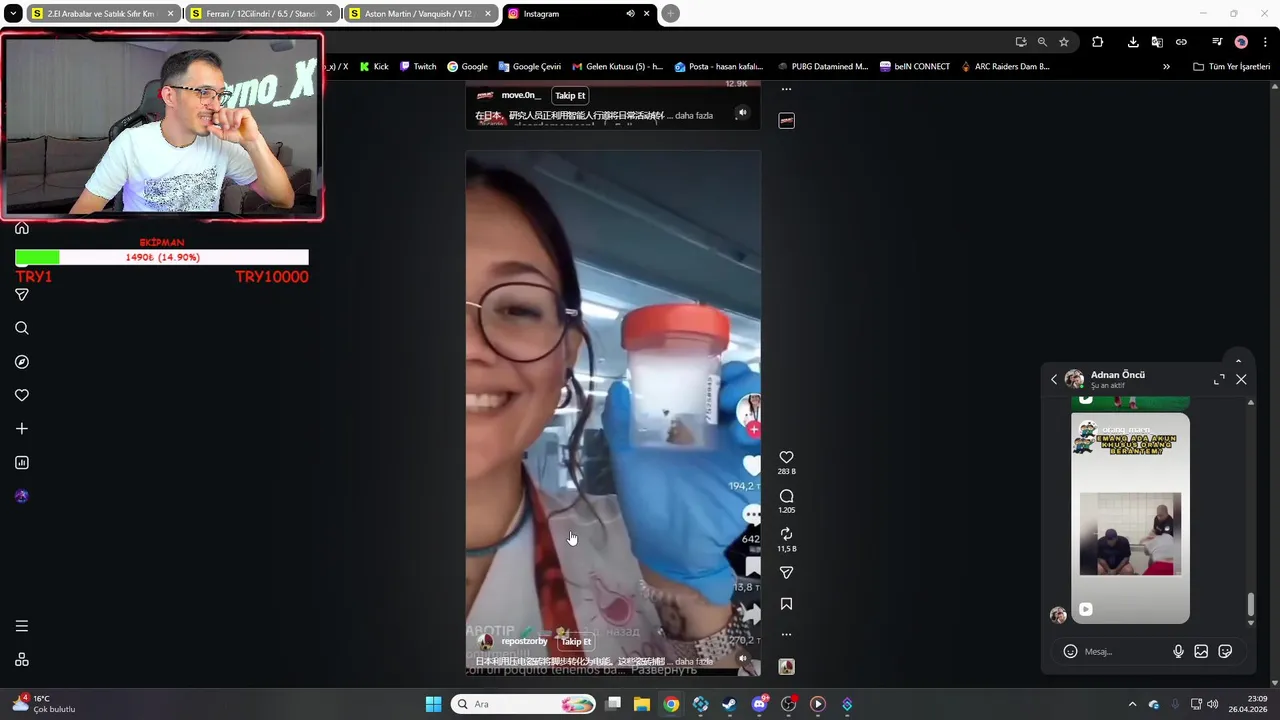Open Steam from the taskbar
The image size is (1280, 720).
pos(729,704)
